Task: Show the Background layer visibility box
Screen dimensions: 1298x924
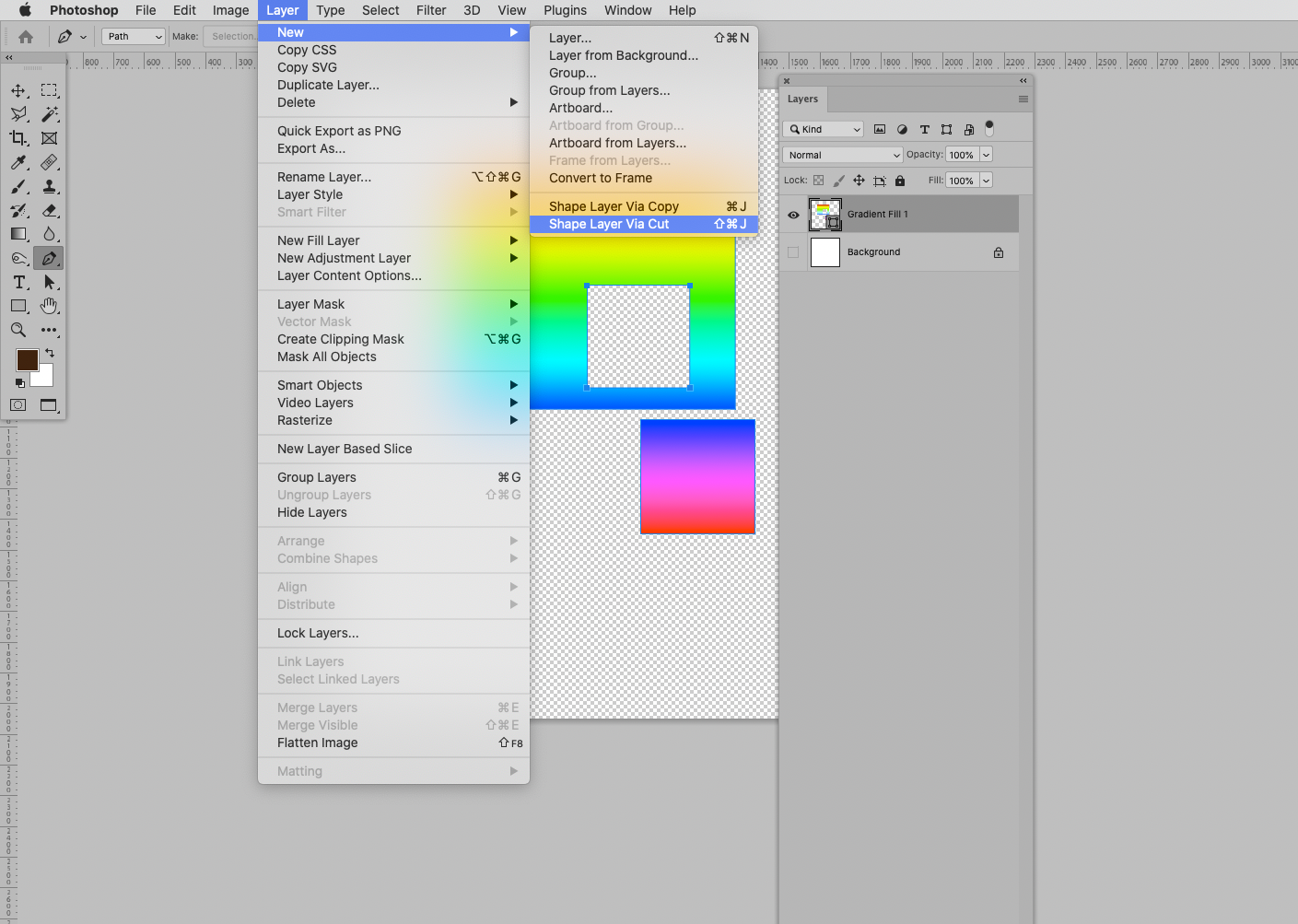Action: point(793,252)
